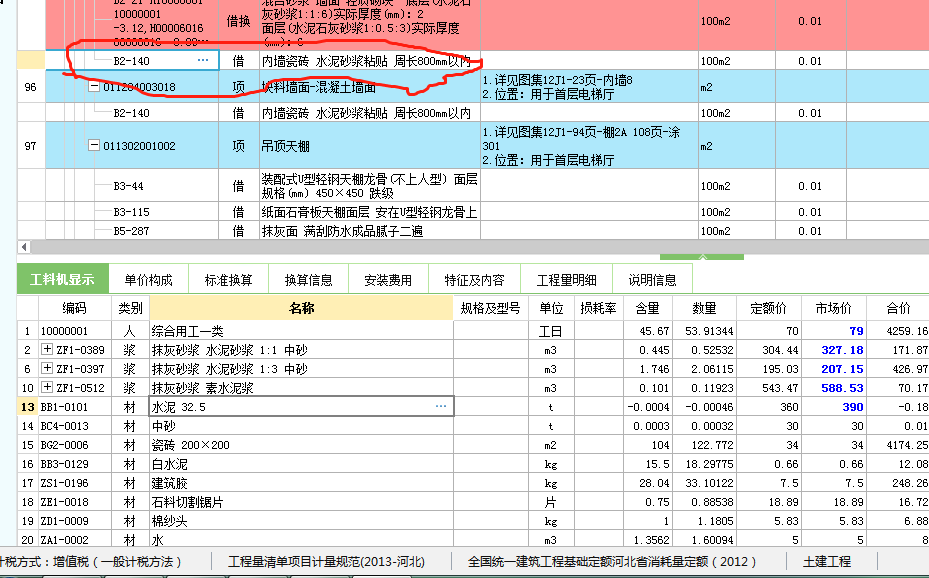This screenshot has width=929, height=578.
Task: Expand the ZF1-0397 mortar row
Action: pos(47,368)
